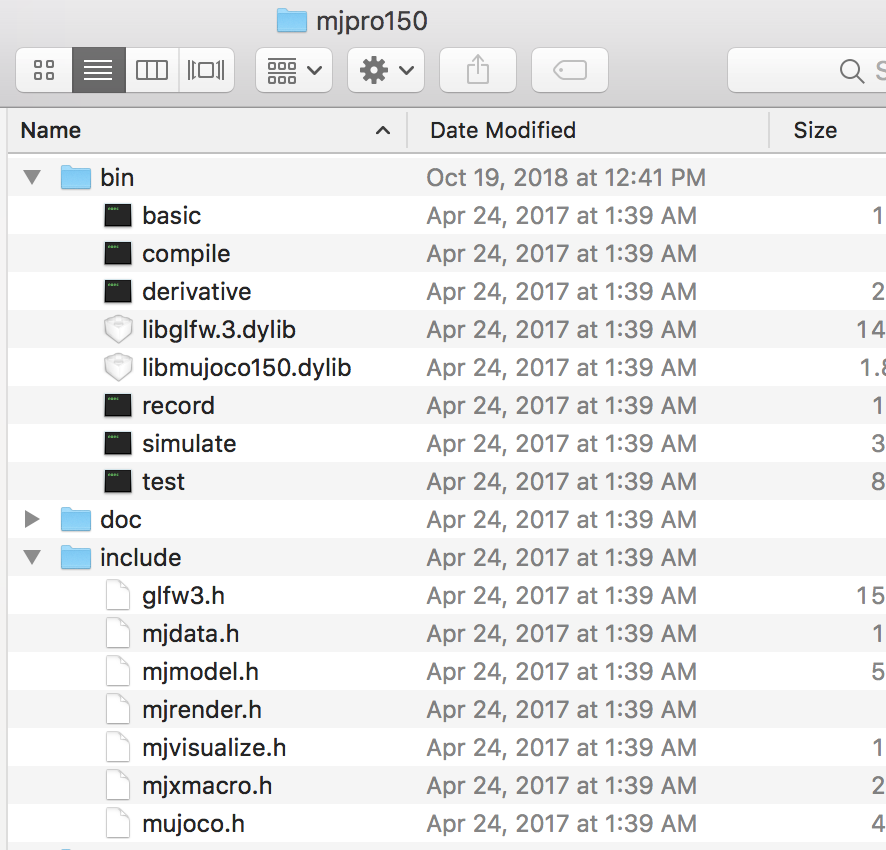This screenshot has width=886, height=850.
Task: Sort files by the Name column
Action: [x=50, y=130]
